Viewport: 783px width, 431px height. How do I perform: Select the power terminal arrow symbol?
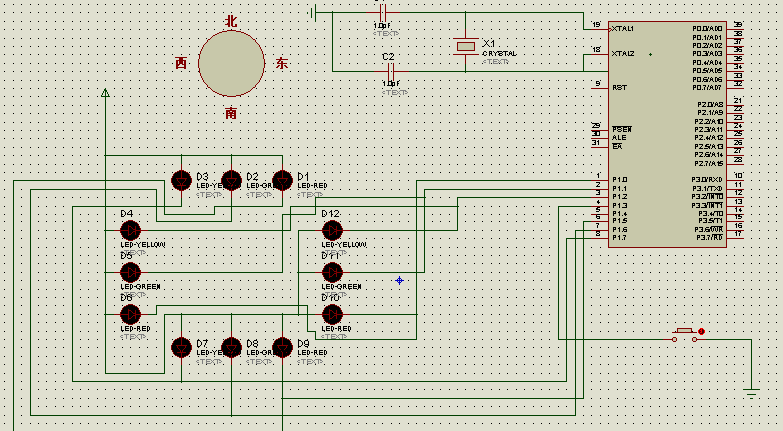coord(105,93)
